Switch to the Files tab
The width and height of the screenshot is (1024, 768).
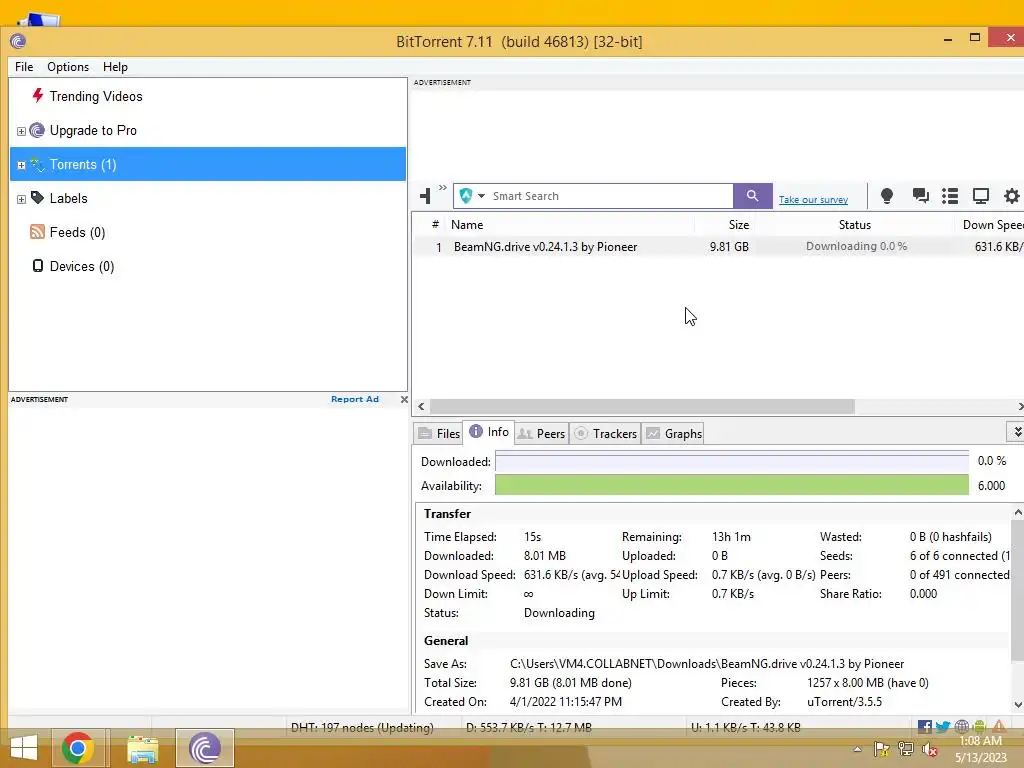pyautogui.click(x=438, y=434)
